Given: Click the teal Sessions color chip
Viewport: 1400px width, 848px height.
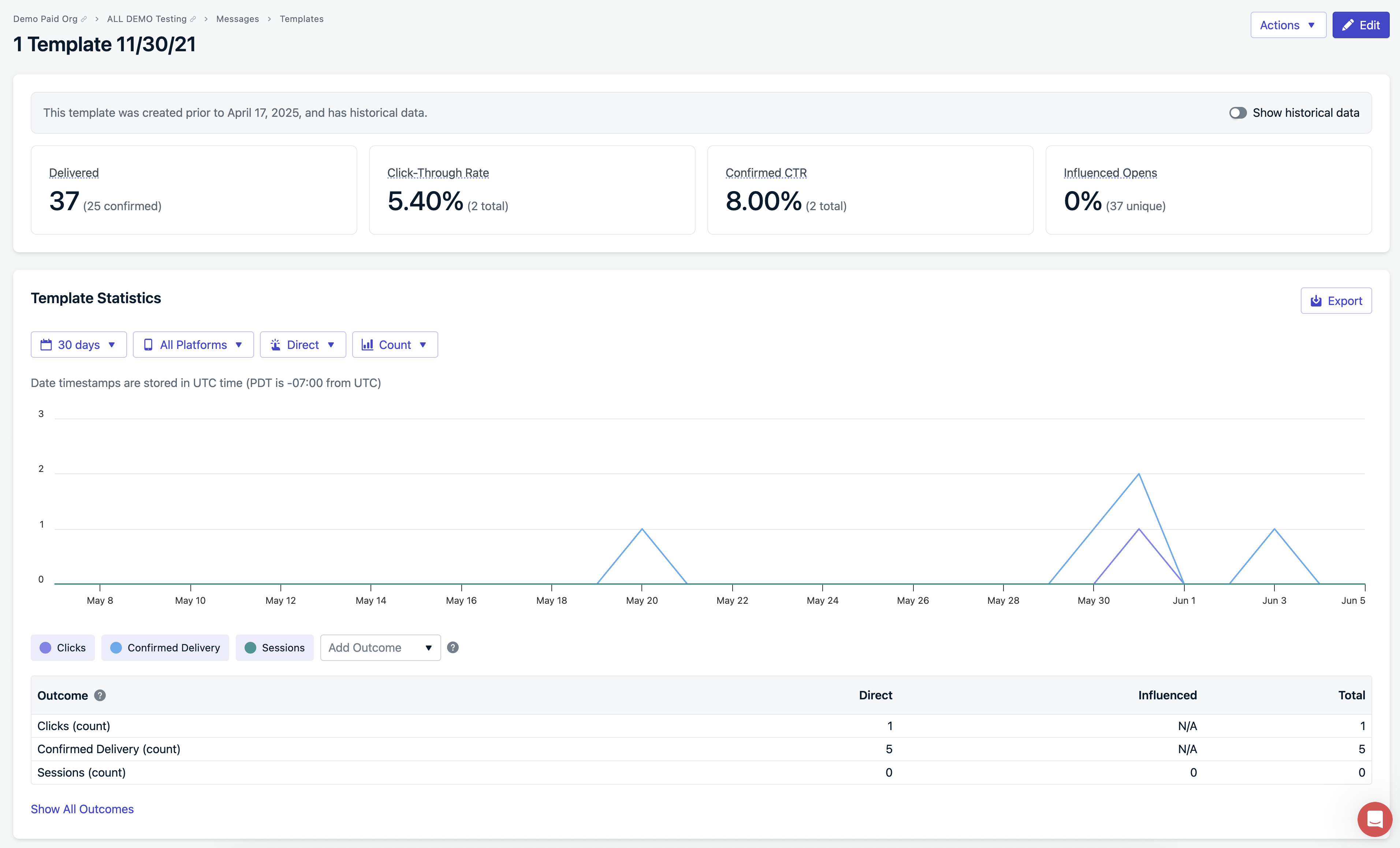Looking at the screenshot, I should click(250, 647).
